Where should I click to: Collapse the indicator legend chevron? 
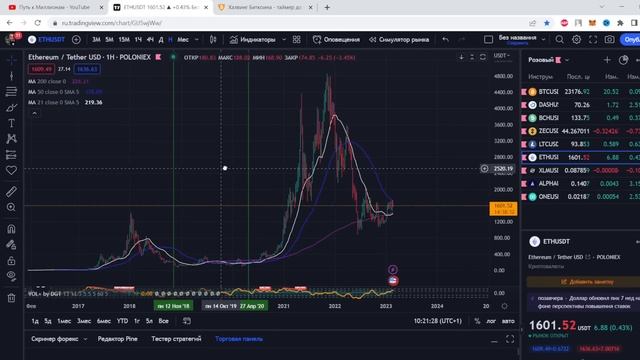point(35,113)
